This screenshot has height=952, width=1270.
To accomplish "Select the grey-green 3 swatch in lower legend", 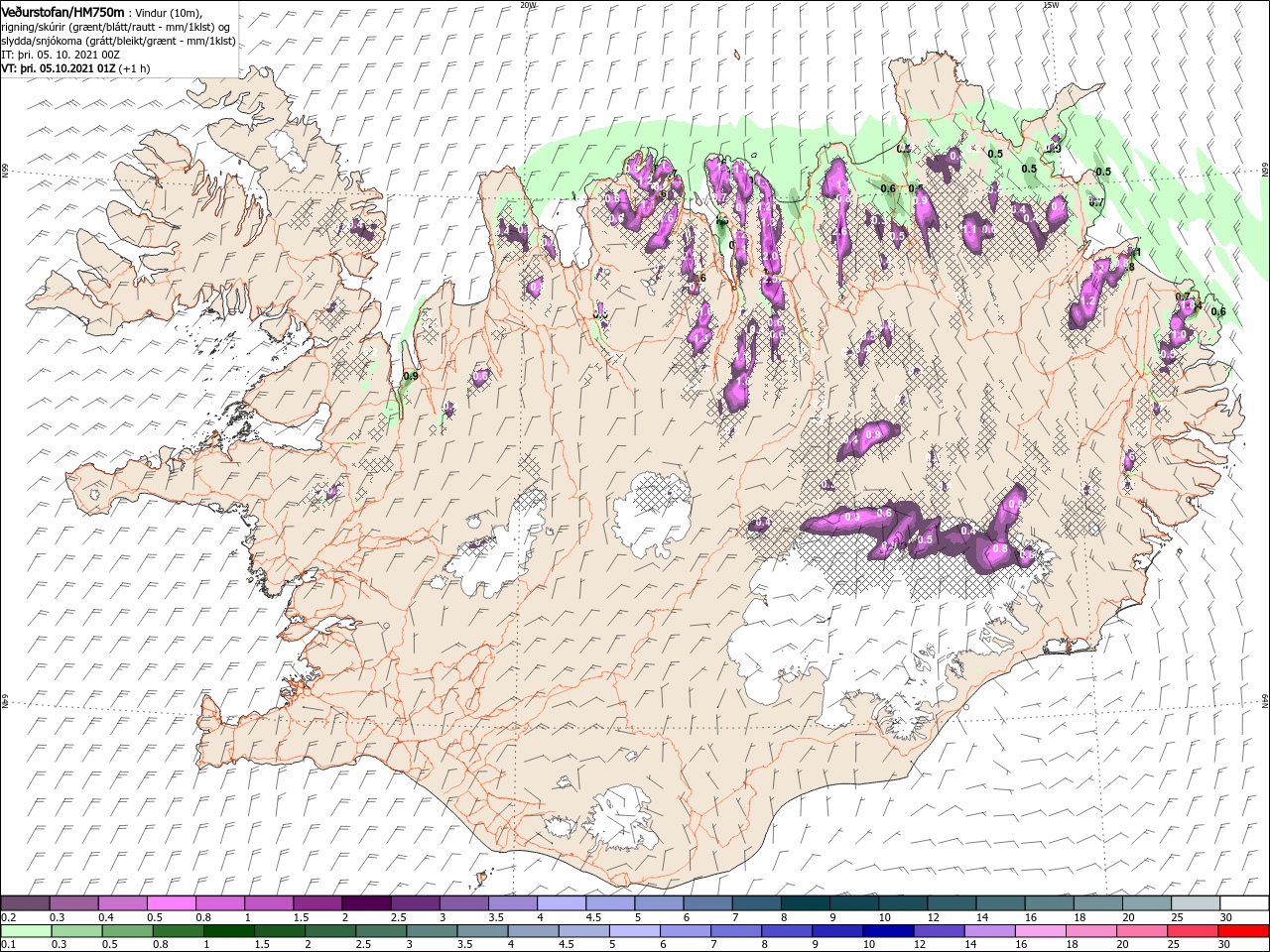I will [432, 931].
